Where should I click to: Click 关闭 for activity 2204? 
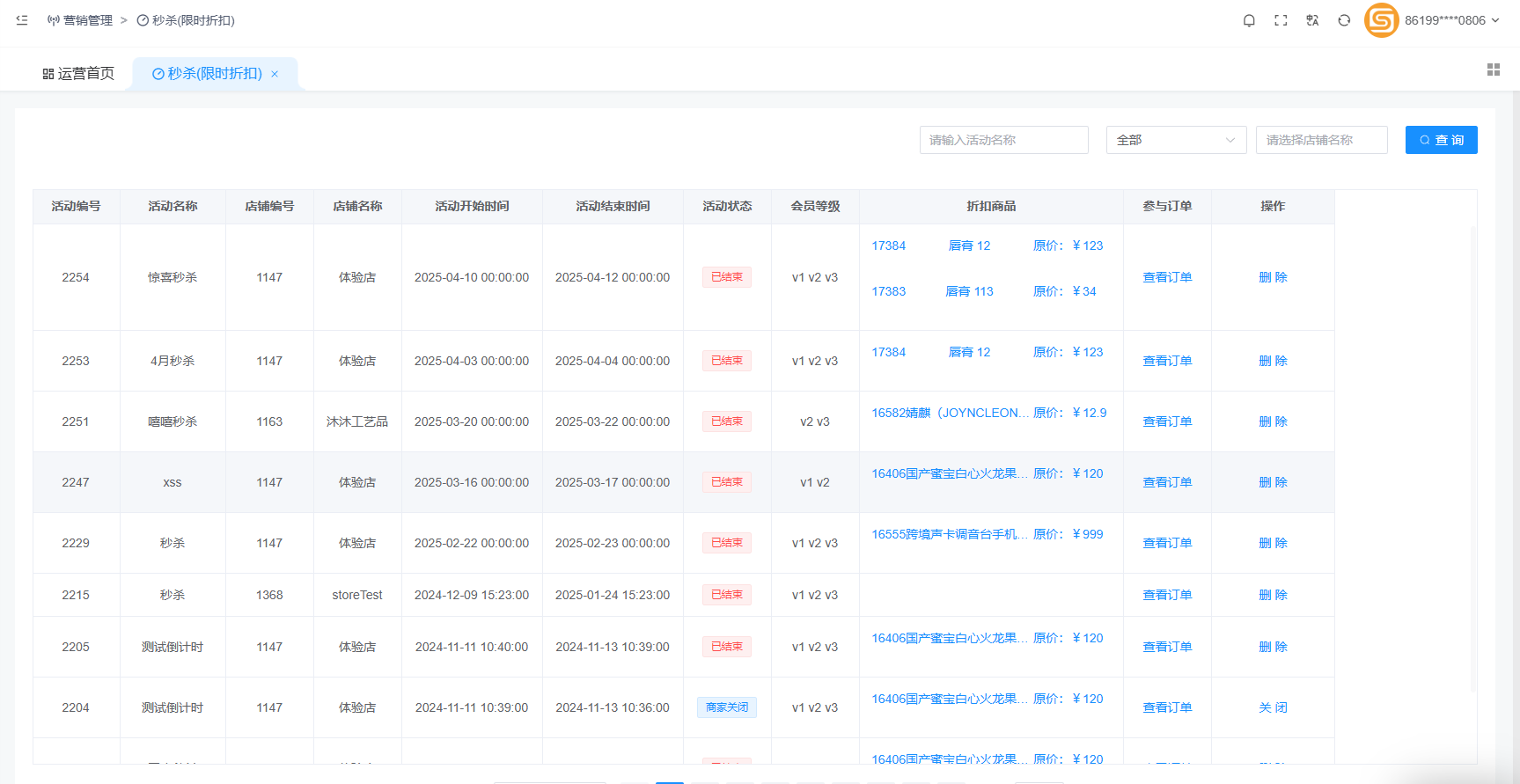[1273, 707]
